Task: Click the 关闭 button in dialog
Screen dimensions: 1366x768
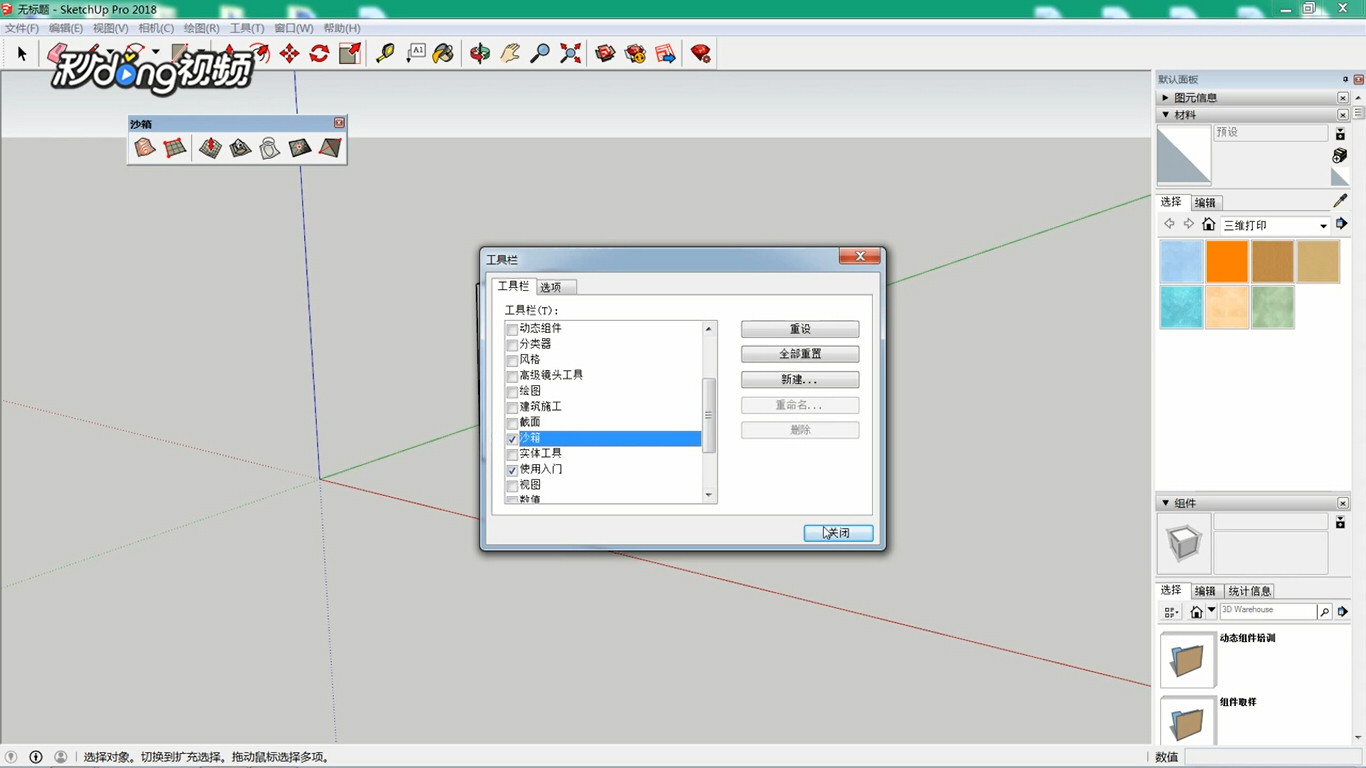Action: tap(838, 533)
